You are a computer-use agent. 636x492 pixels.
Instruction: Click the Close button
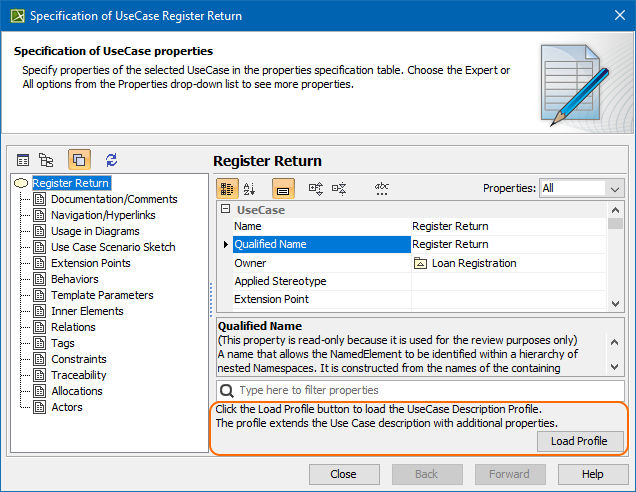(344, 474)
